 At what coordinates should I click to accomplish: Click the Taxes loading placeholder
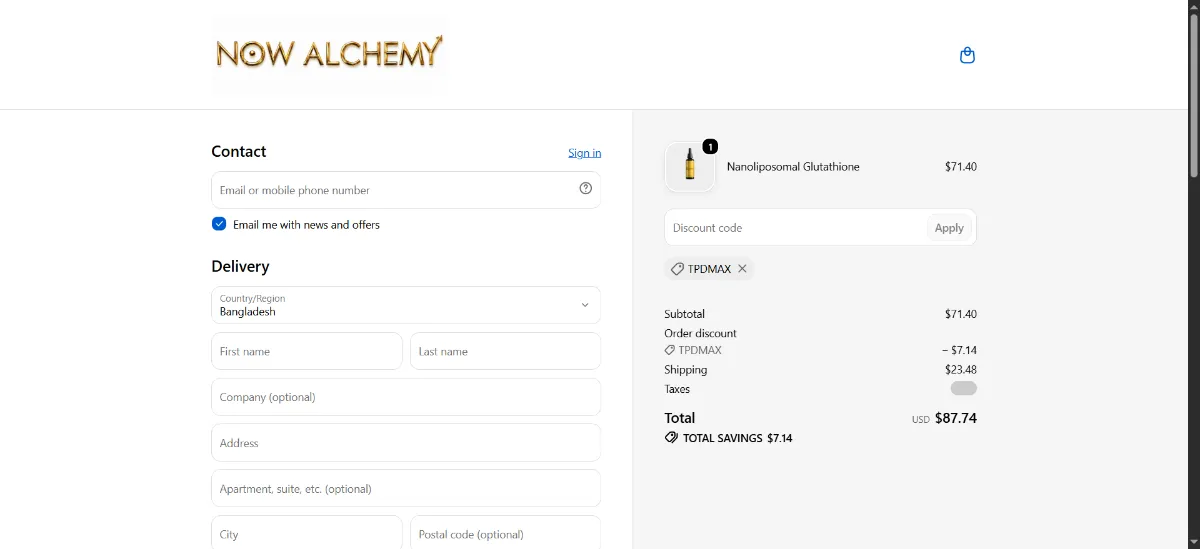coord(964,388)
